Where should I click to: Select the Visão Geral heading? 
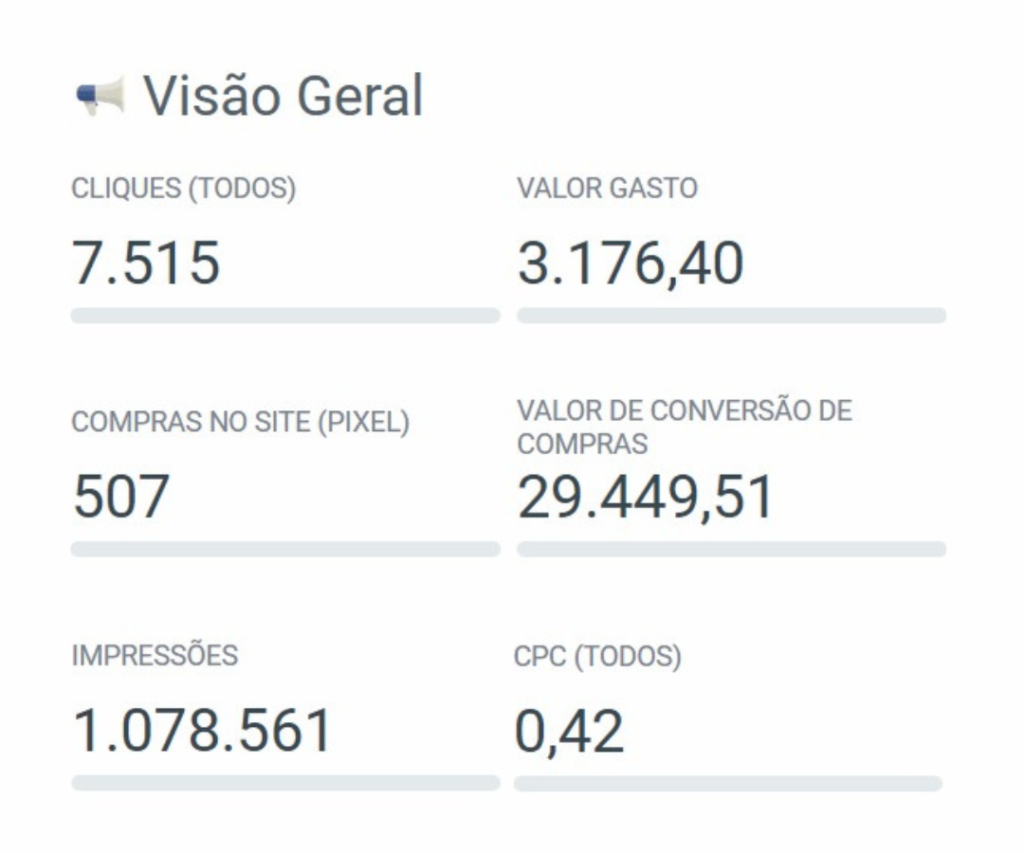click(283, 96)
